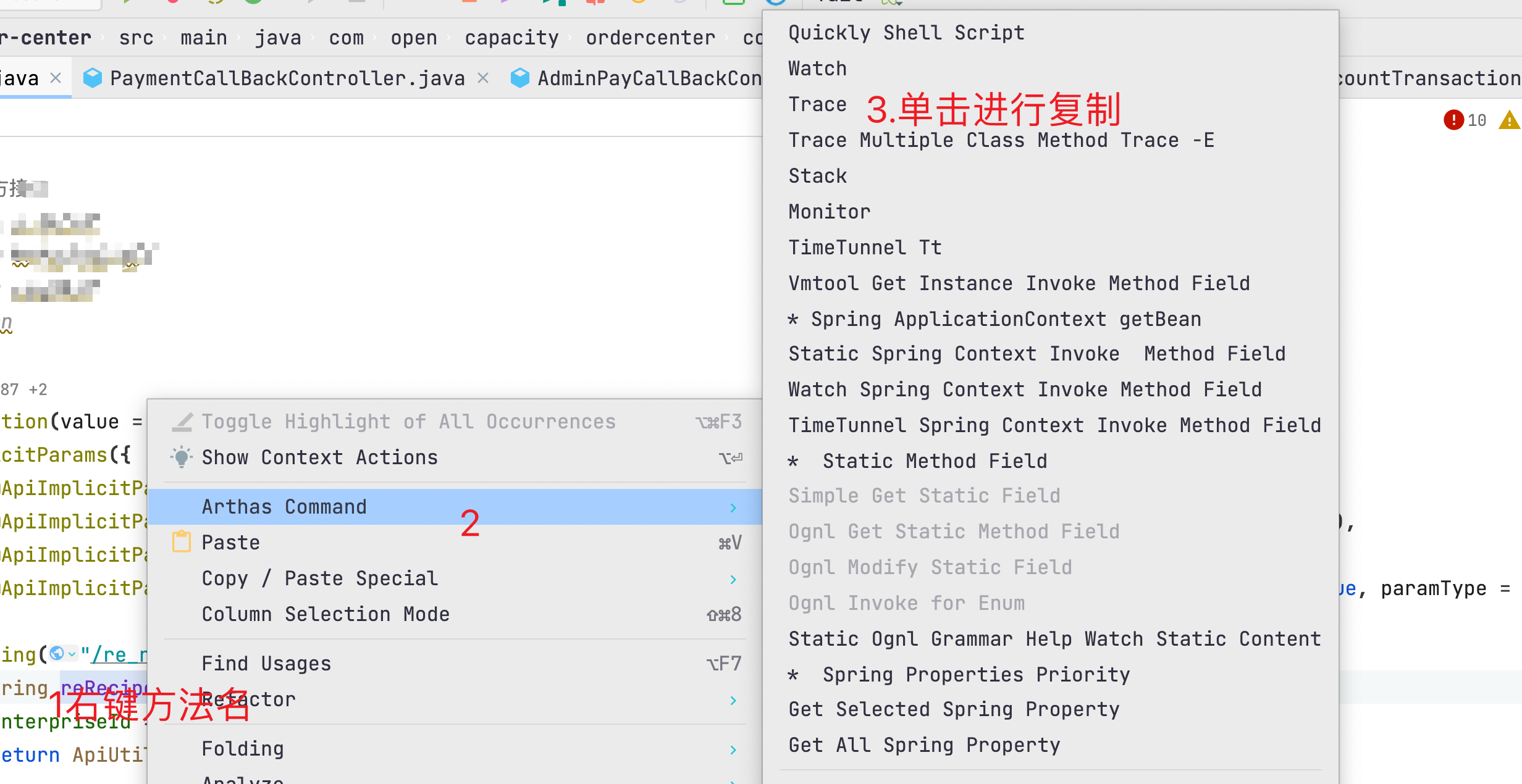Screen dimensions: 1522x784
Task: Select Column Selection Mode
Action: click(455, 614)
